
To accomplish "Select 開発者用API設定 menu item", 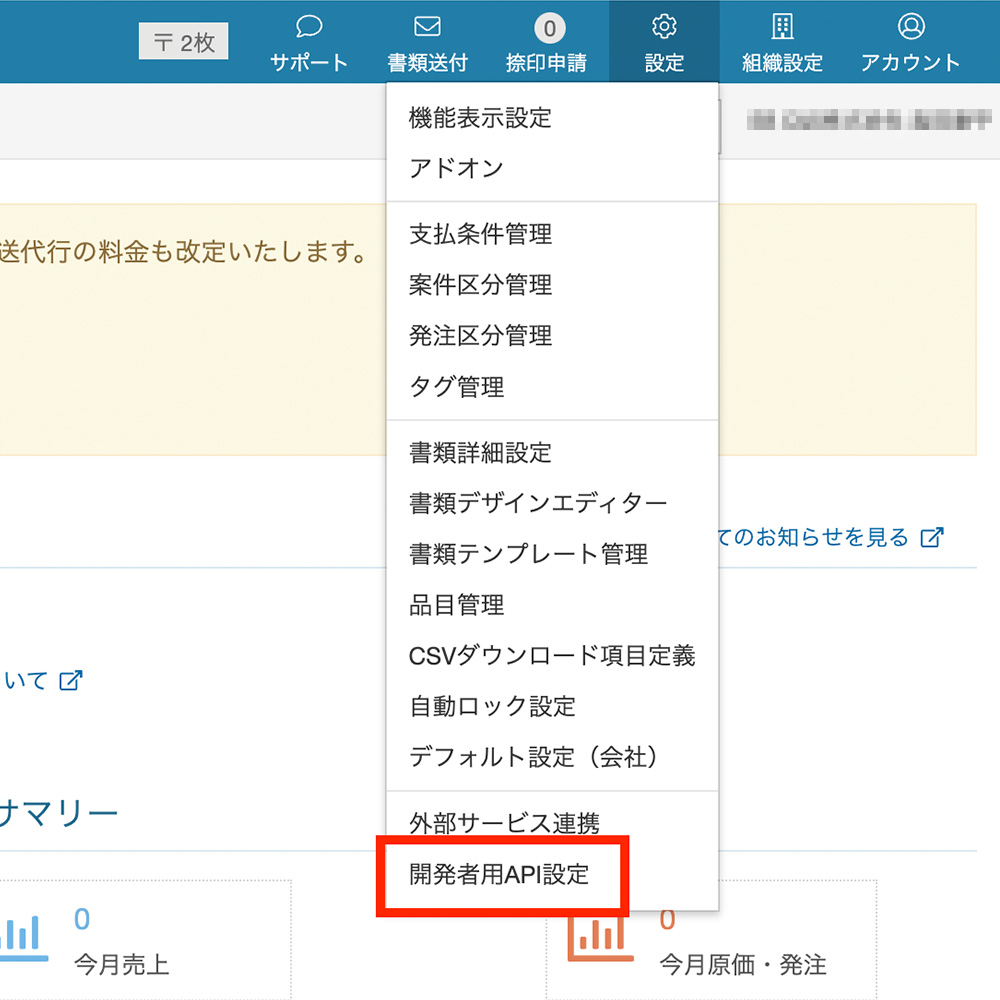I will coord(499,875).
